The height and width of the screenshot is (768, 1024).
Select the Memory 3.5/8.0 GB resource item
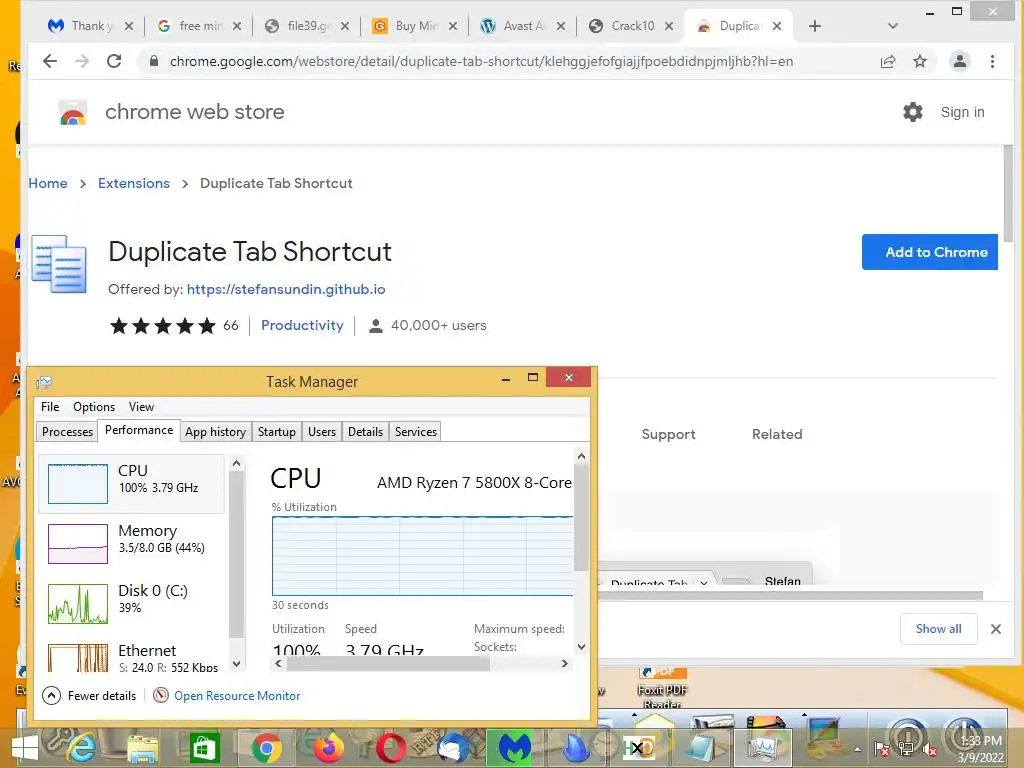(x=131, y=543)
